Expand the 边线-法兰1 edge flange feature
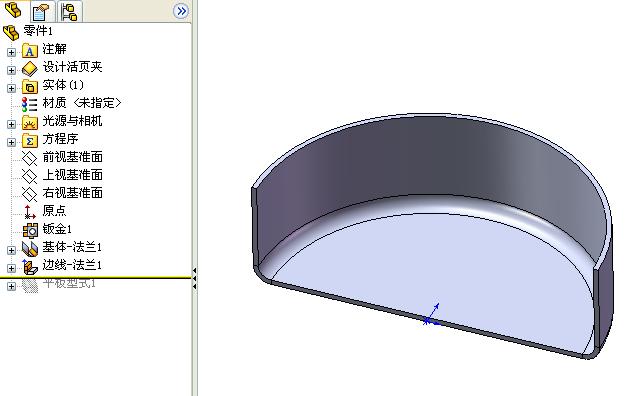This screenshot has width=633, height=396. (11, 268)
